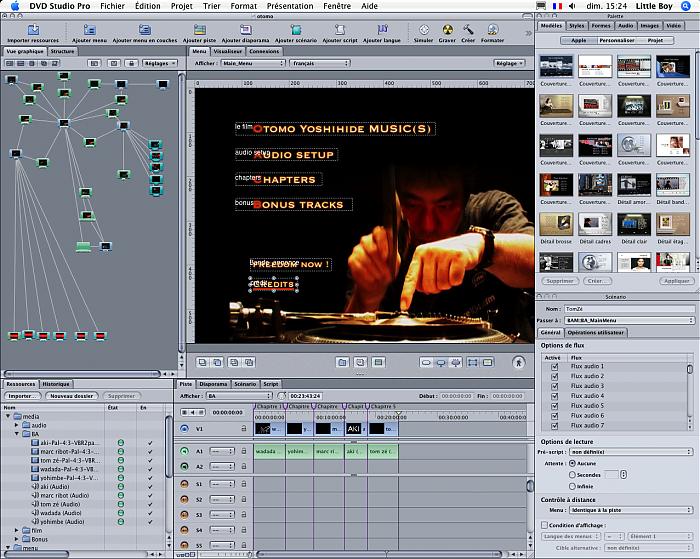This screenshot has height=559, width=700.
Task: Enable Condition d'affichage checkbox
Action: coord(545,525)
